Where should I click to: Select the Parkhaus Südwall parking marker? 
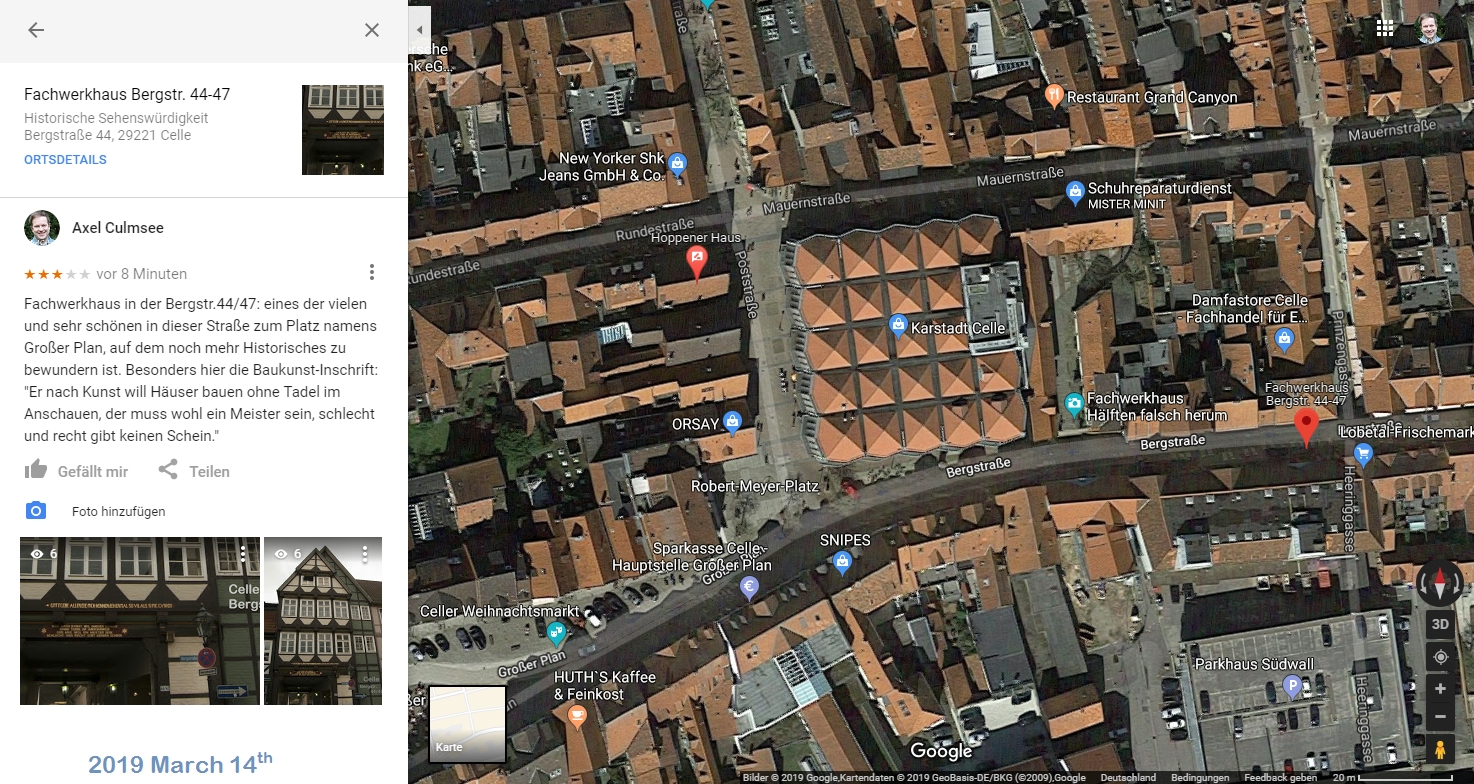1292,687
